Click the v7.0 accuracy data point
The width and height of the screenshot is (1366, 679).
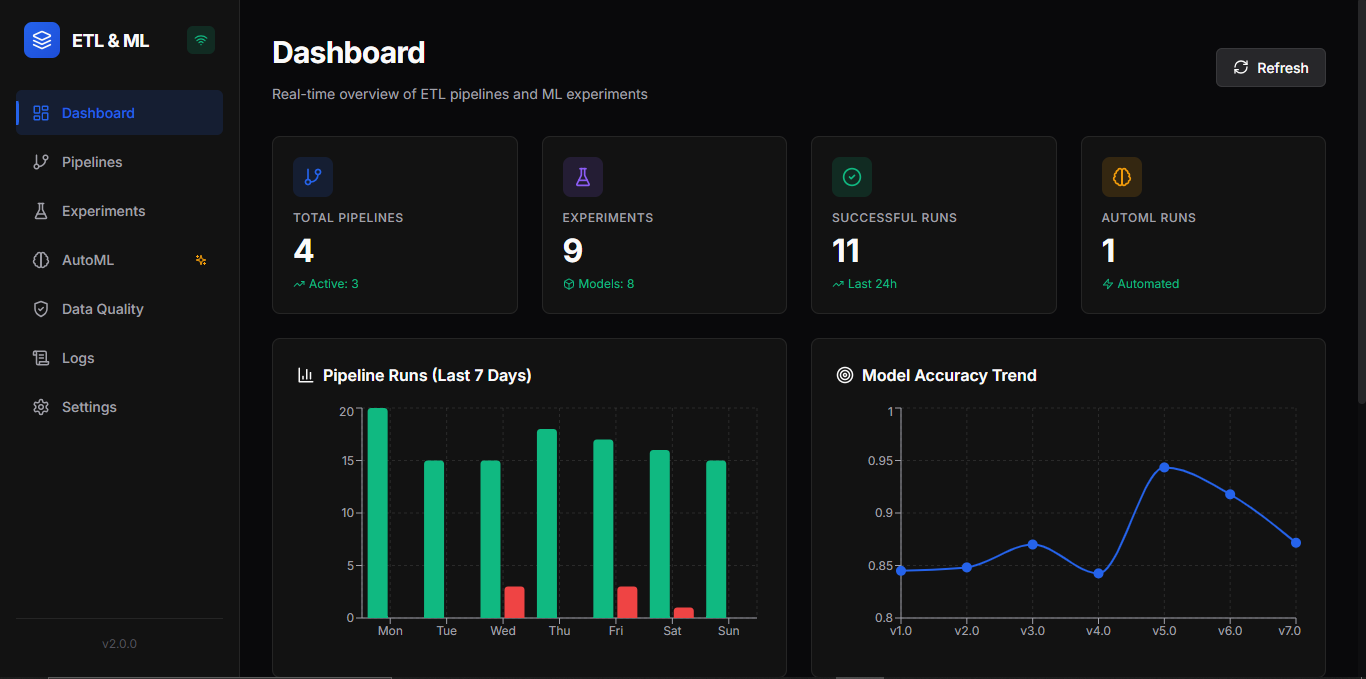click(1296, 542)
